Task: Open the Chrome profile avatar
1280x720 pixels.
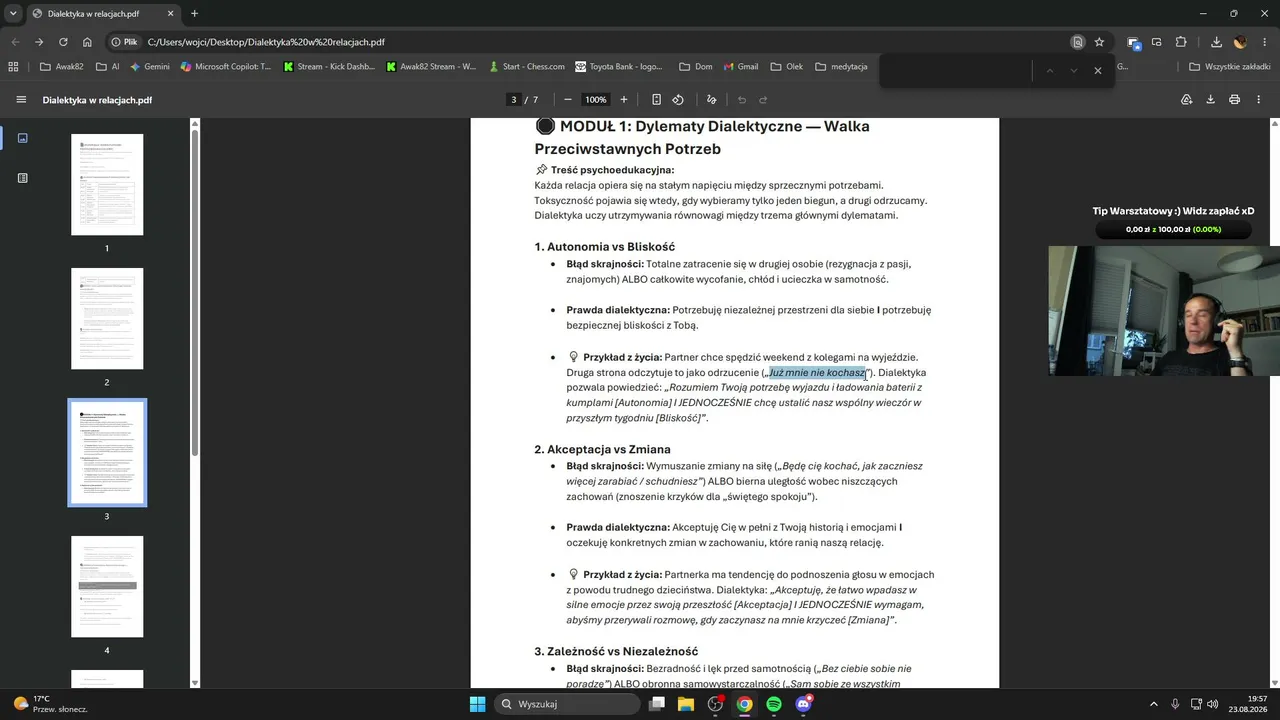Action: tap(1240, 42)
